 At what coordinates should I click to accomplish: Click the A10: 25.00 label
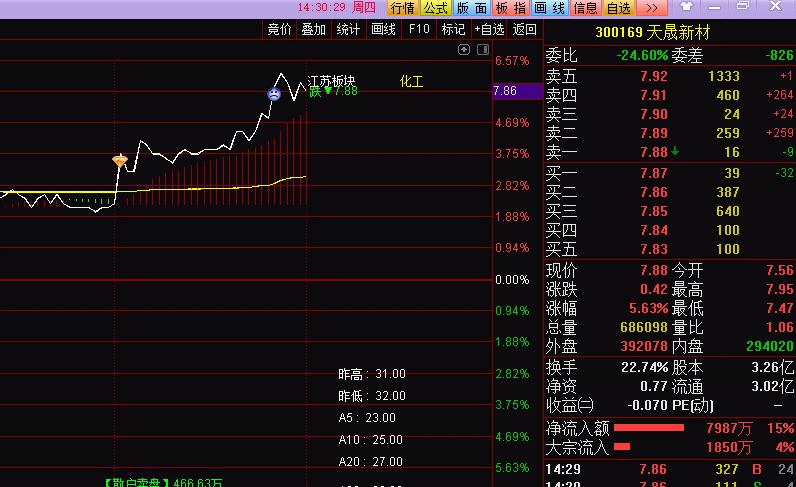[x=371, y=440]
